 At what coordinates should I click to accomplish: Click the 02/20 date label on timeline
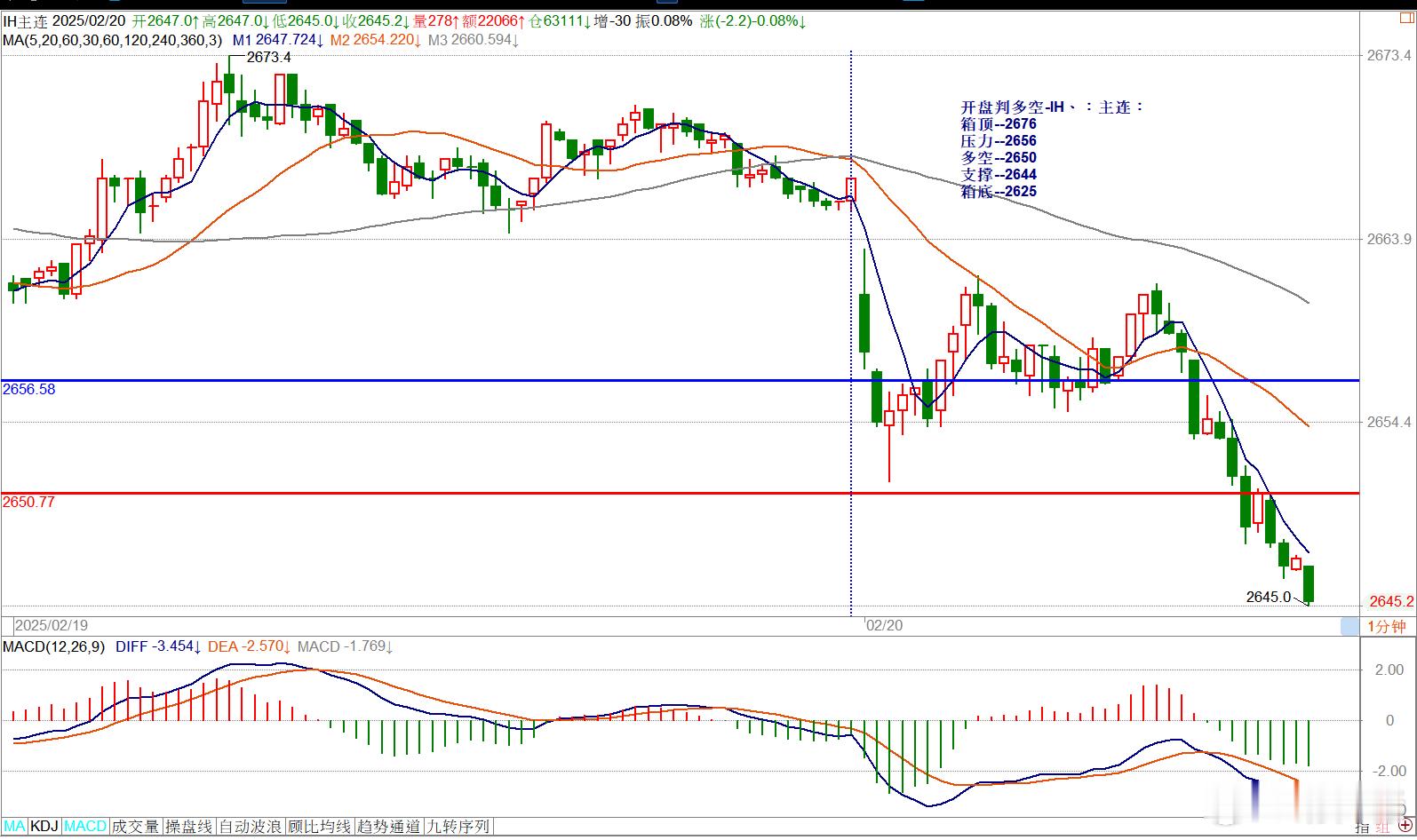pyautogui.click(x=885, y=626)
